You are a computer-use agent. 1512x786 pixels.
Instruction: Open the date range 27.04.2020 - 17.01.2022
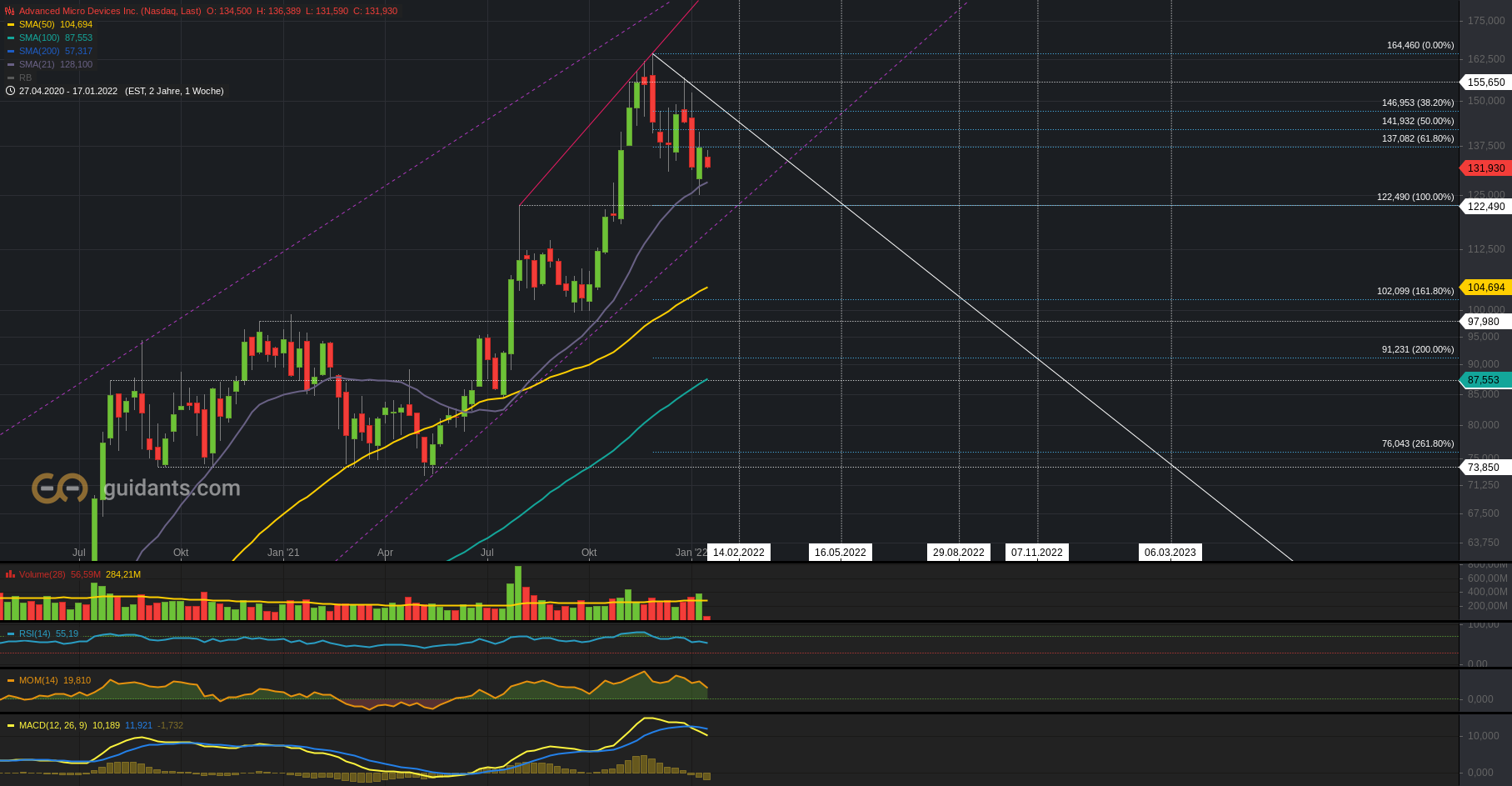[x=68, y=91]
